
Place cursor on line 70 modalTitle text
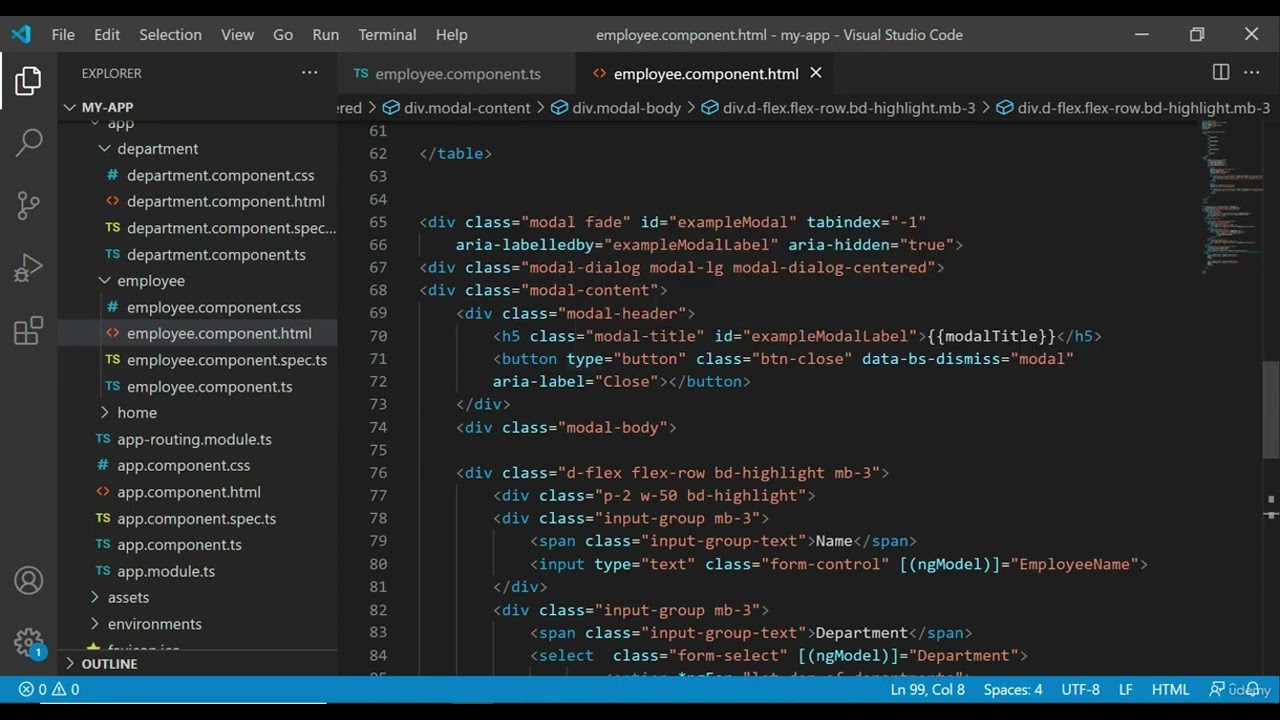tap(991, 336)
